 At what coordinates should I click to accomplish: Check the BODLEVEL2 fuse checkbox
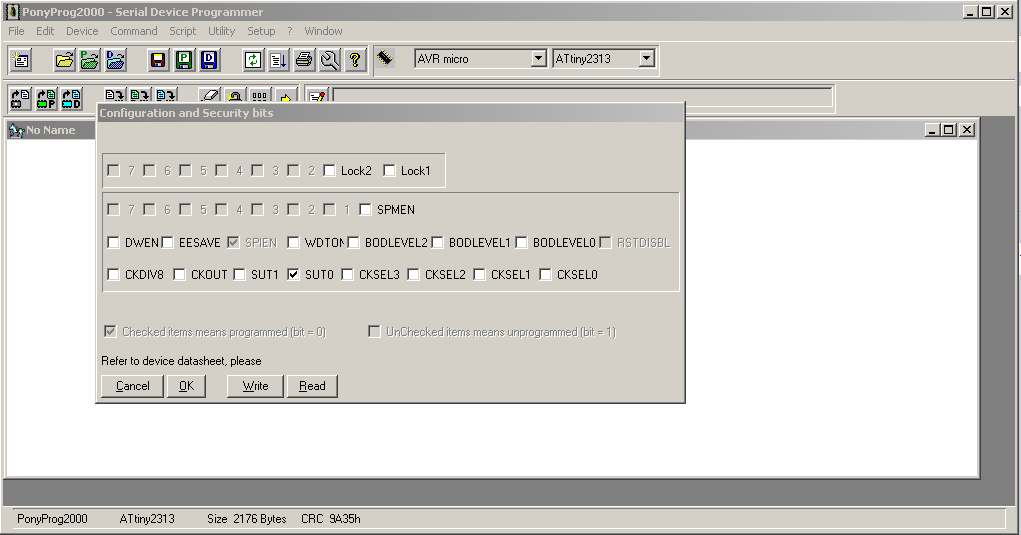354,242
